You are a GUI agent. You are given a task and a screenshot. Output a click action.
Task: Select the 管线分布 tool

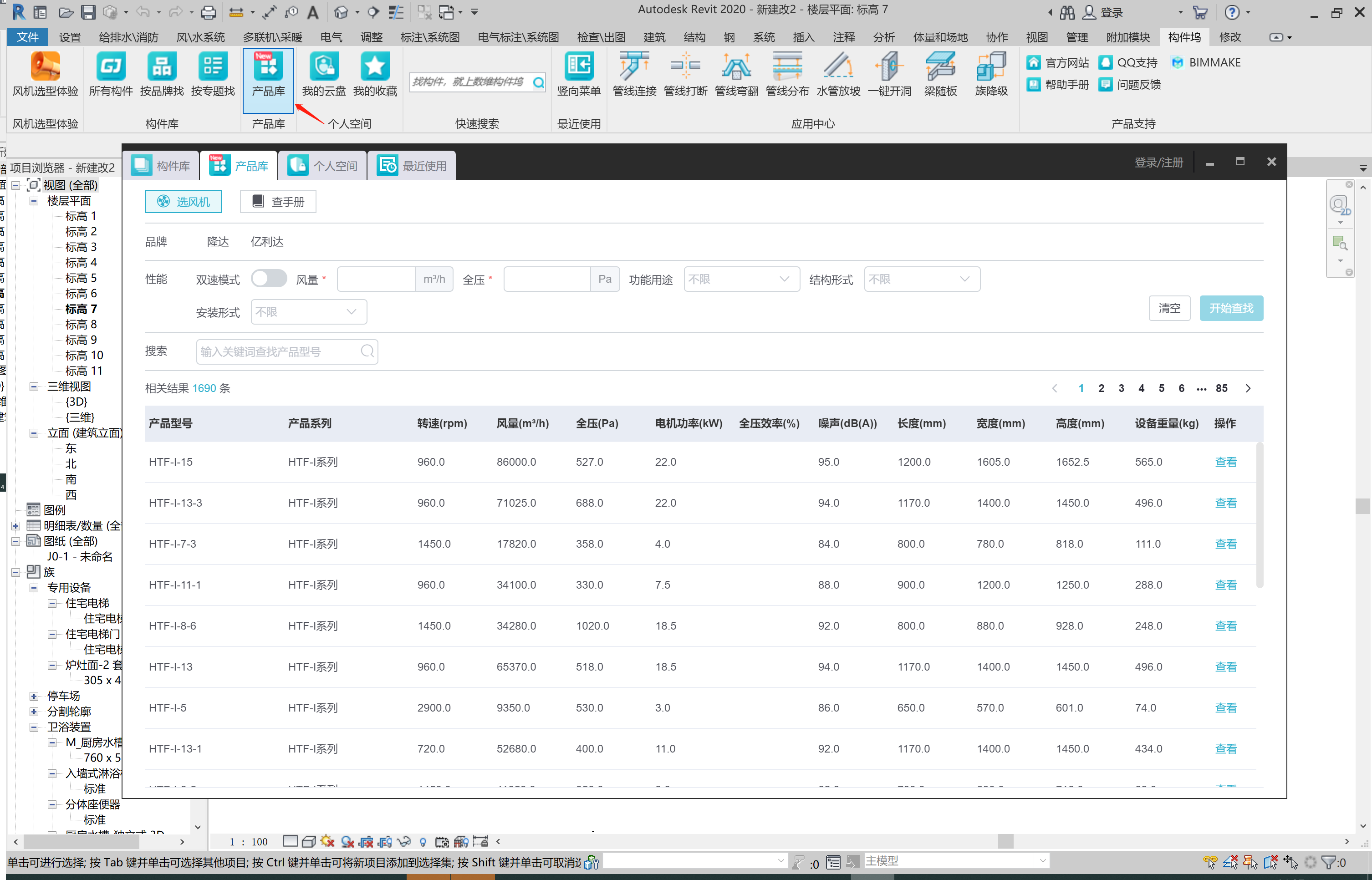tap(787, 74)
